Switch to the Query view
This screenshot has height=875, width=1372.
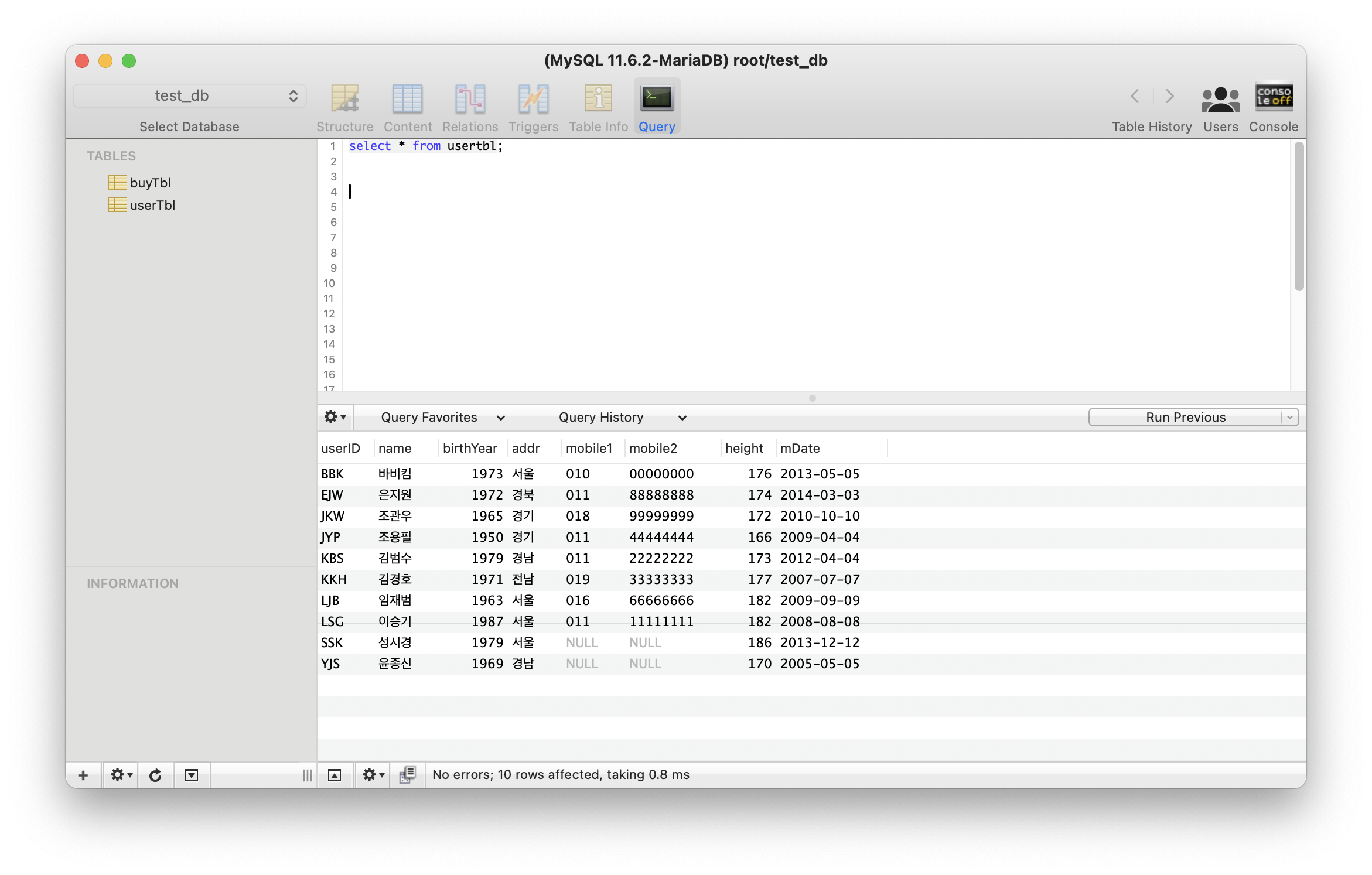(x=657, y=107)
